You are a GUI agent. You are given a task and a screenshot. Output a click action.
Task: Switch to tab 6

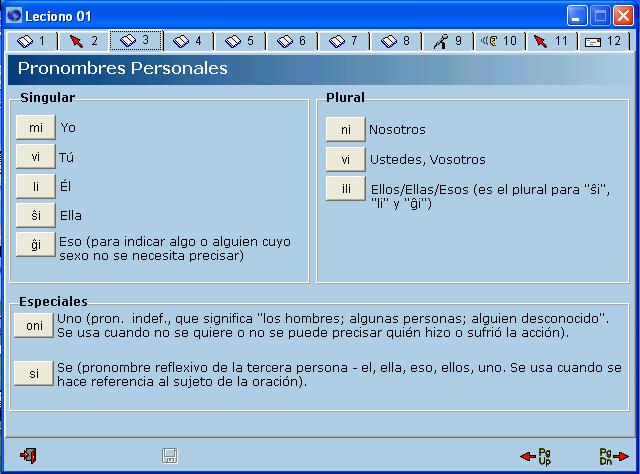click(x=292, y=41)
